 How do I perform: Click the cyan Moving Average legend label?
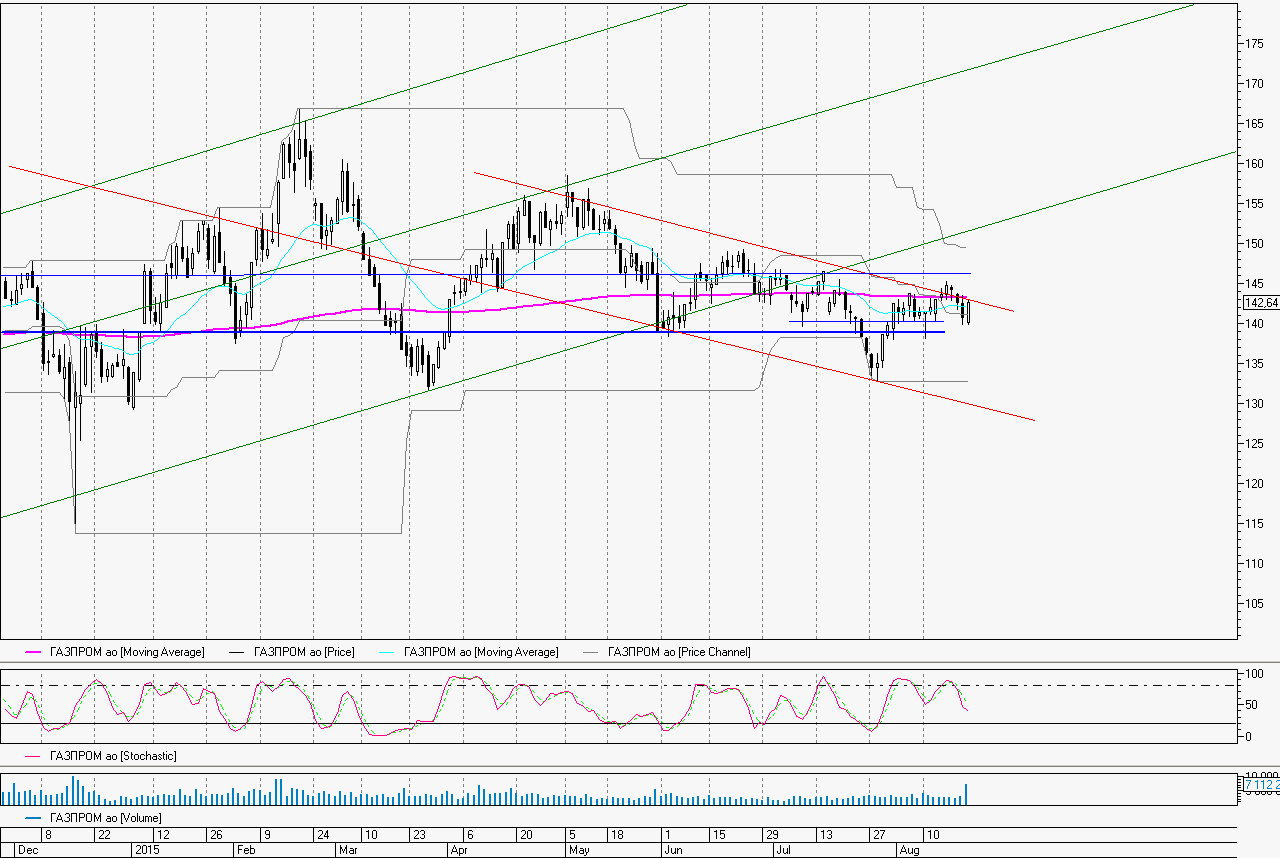coord(481,652)
